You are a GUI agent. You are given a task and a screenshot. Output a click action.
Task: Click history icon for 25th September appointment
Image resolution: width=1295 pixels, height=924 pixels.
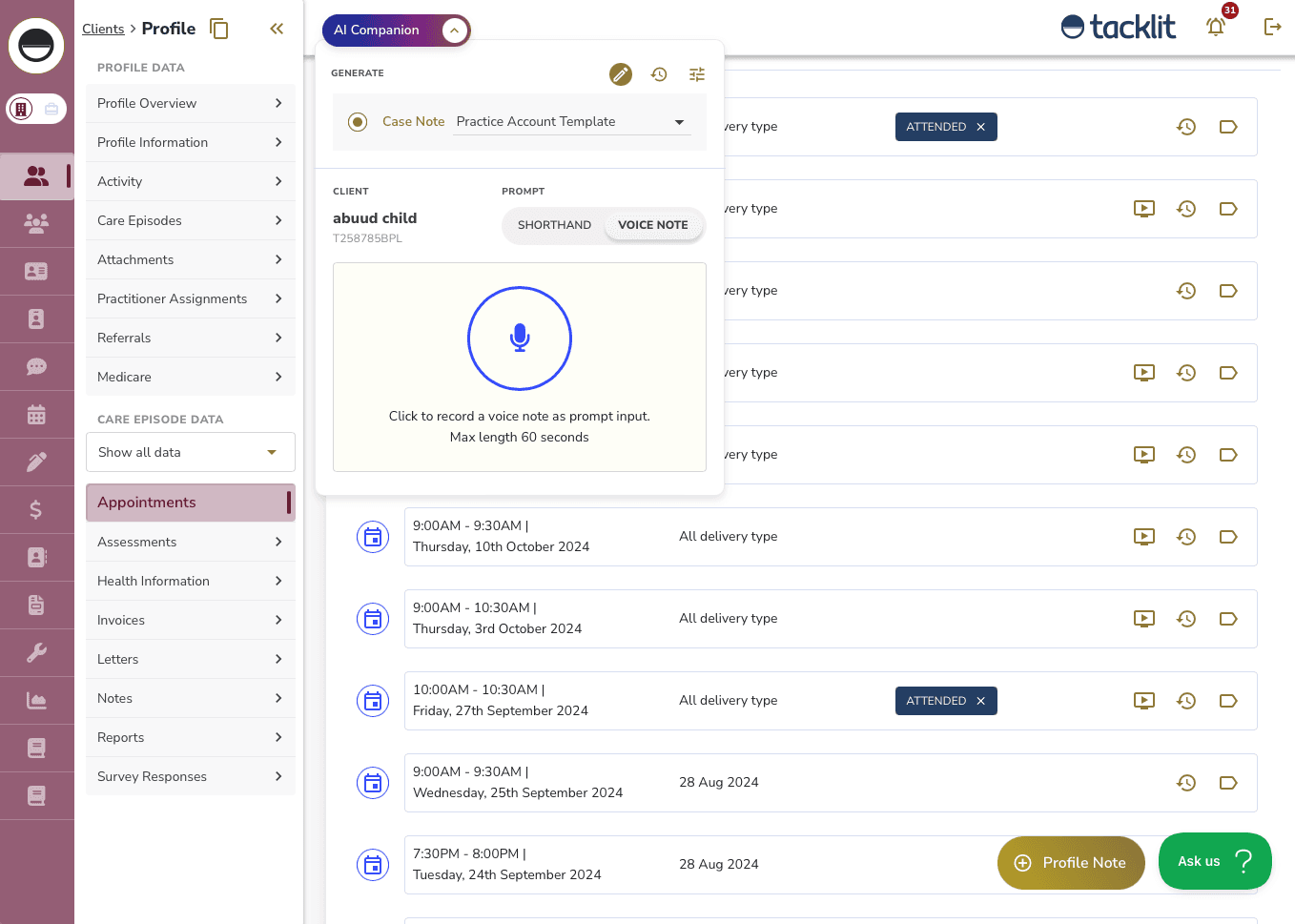click(1186, 783)
